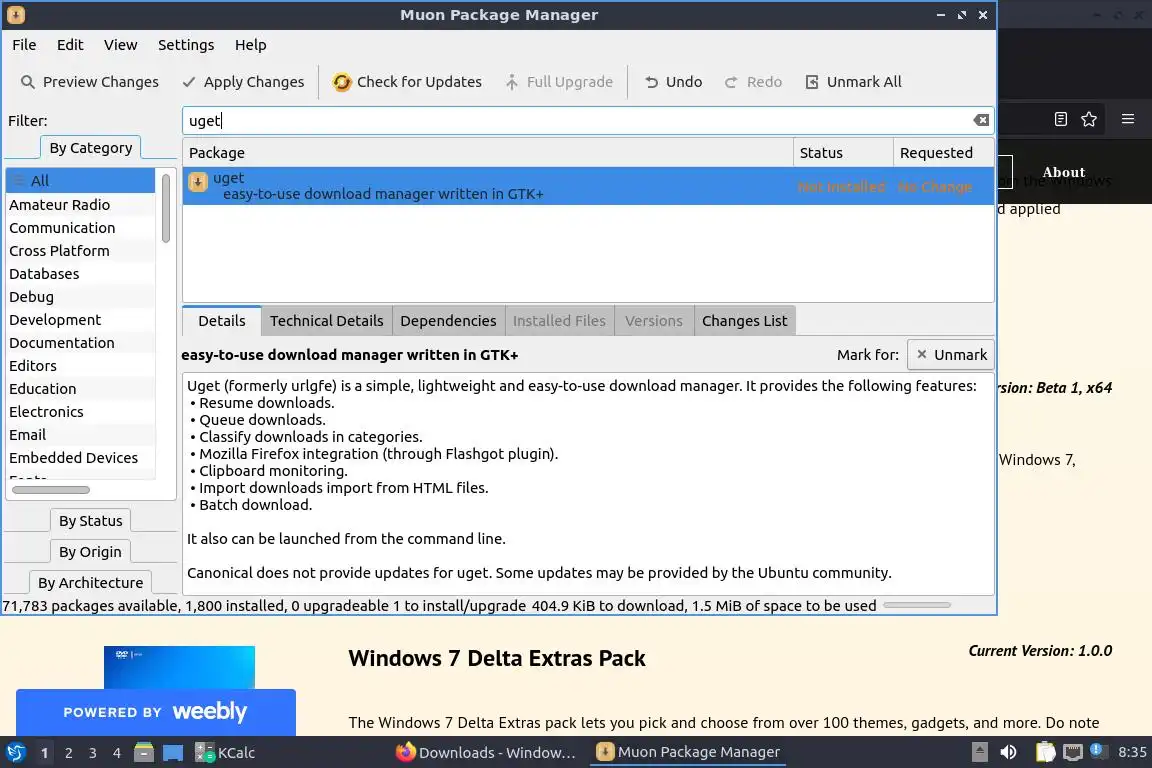Open the View menu
The width and height of the screenshot is (1152, 768).
point(120,45)
